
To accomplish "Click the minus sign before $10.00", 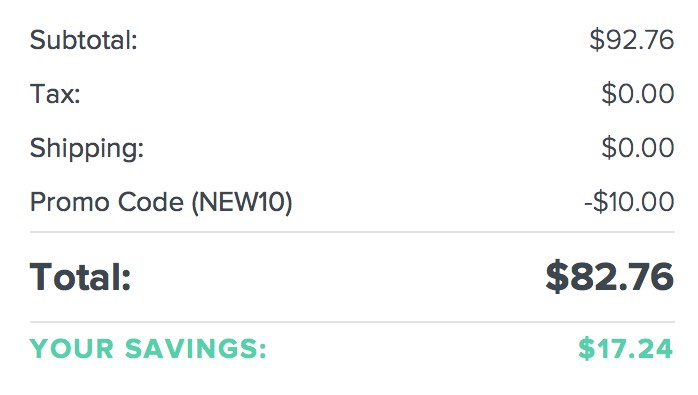I will pyautogui.click(x=588, y=203).
